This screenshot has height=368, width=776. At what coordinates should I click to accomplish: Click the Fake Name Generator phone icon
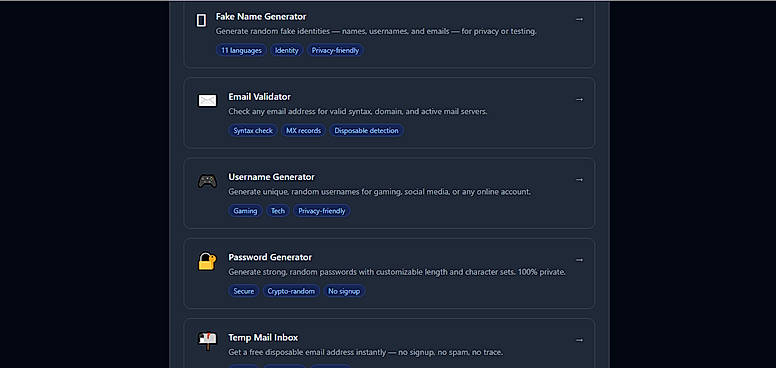(201, 20)
